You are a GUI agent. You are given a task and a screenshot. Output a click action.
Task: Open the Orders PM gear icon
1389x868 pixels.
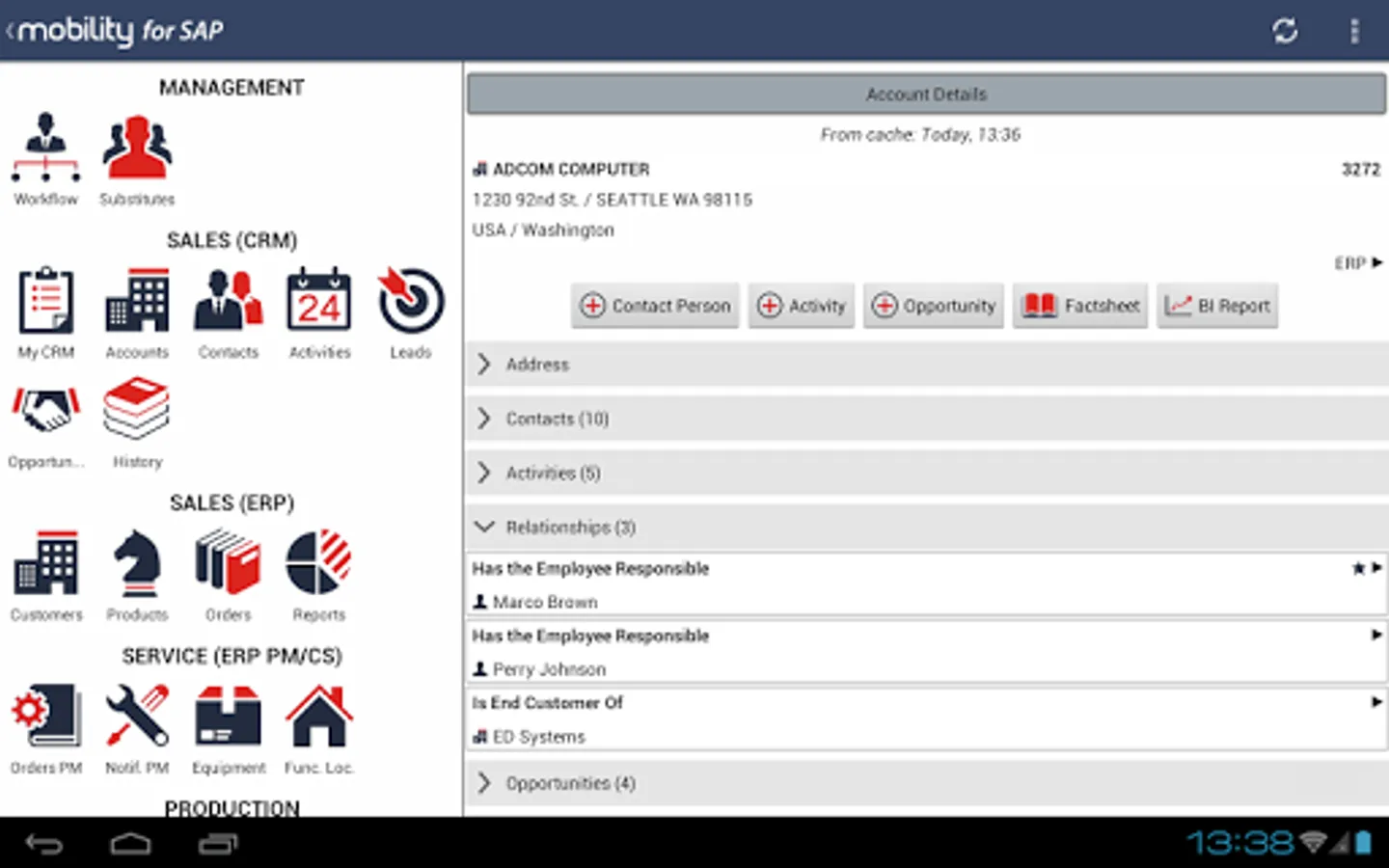coord(45,717)
